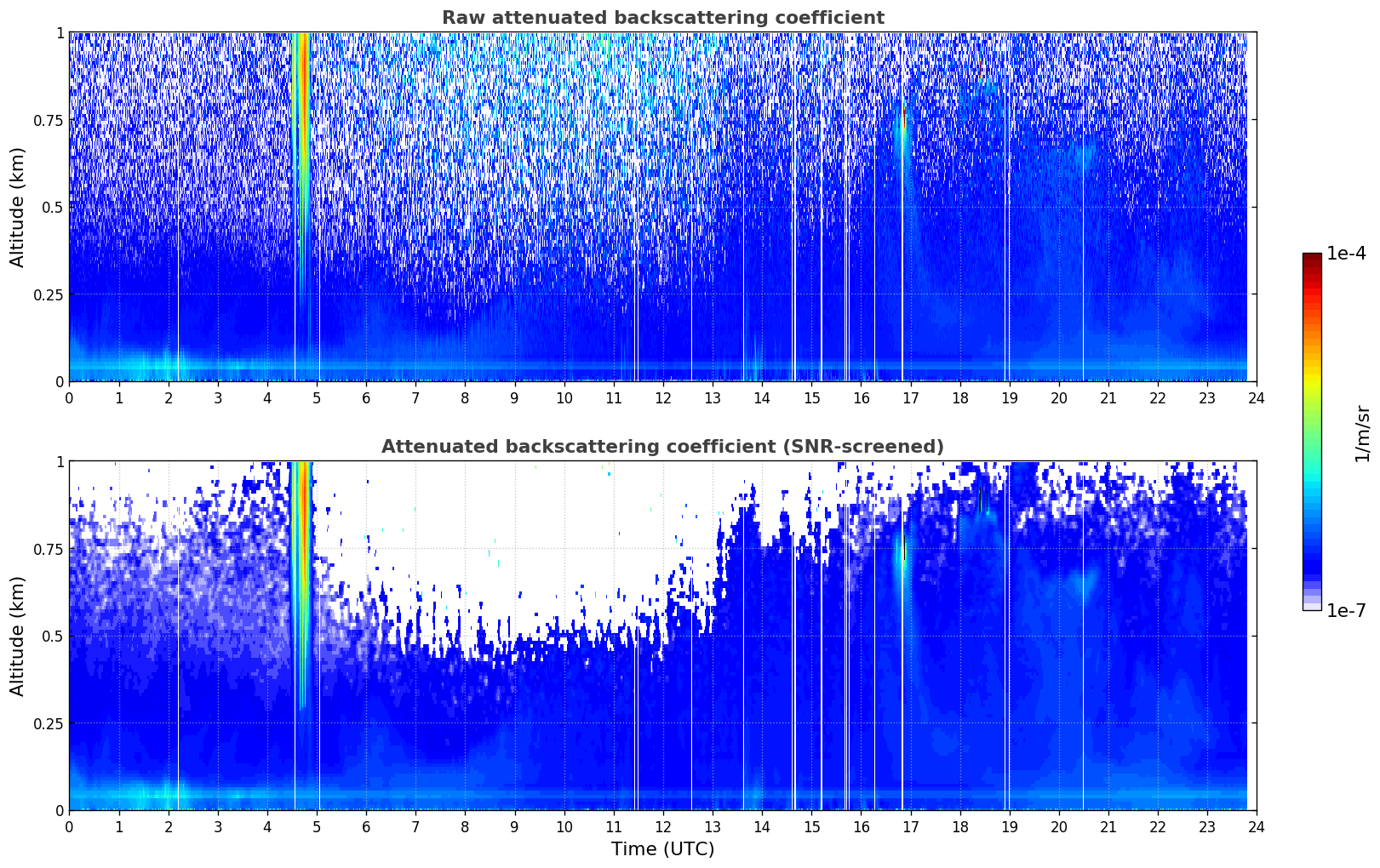The image size is (1380, 868).
Task: Click the title 'Raw attenuated backscattering coefficient'
Action: click(662, 18)
